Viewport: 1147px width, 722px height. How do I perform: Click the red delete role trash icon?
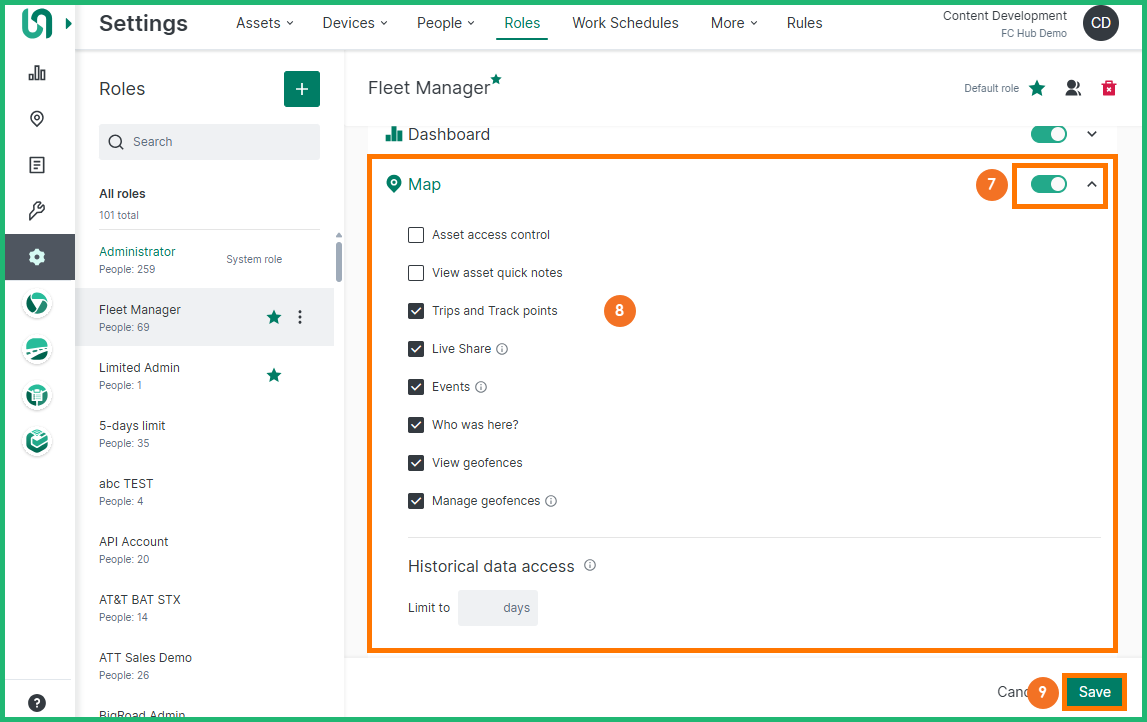(1108, 88)
